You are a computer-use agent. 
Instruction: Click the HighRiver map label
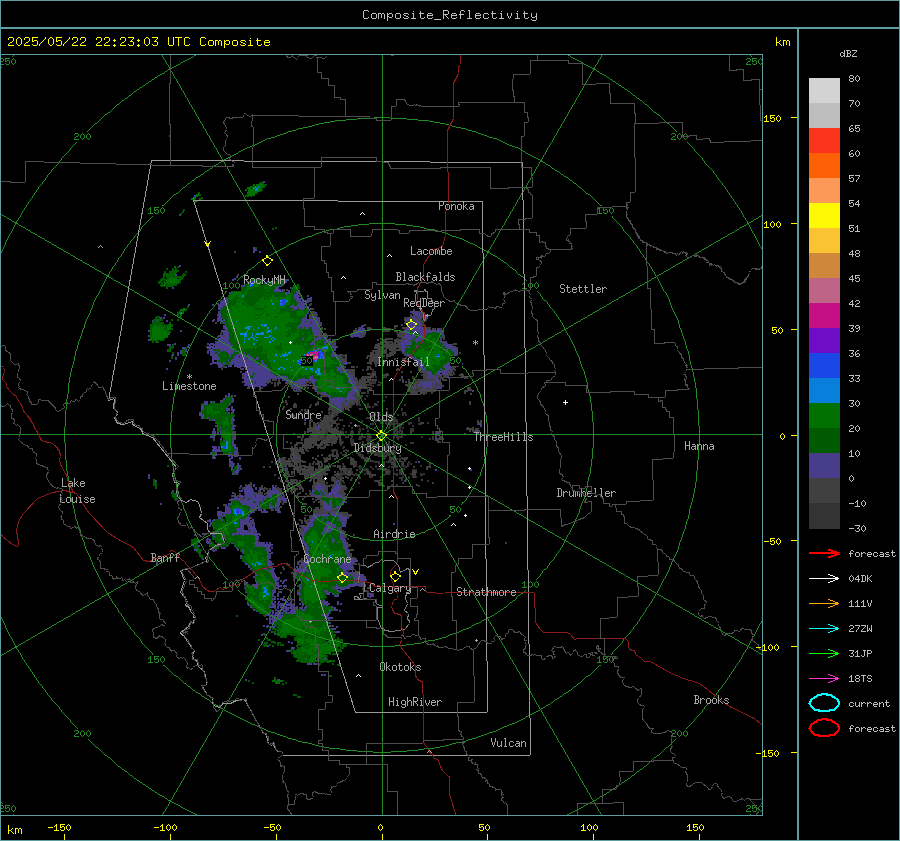(x=415, y=702)
